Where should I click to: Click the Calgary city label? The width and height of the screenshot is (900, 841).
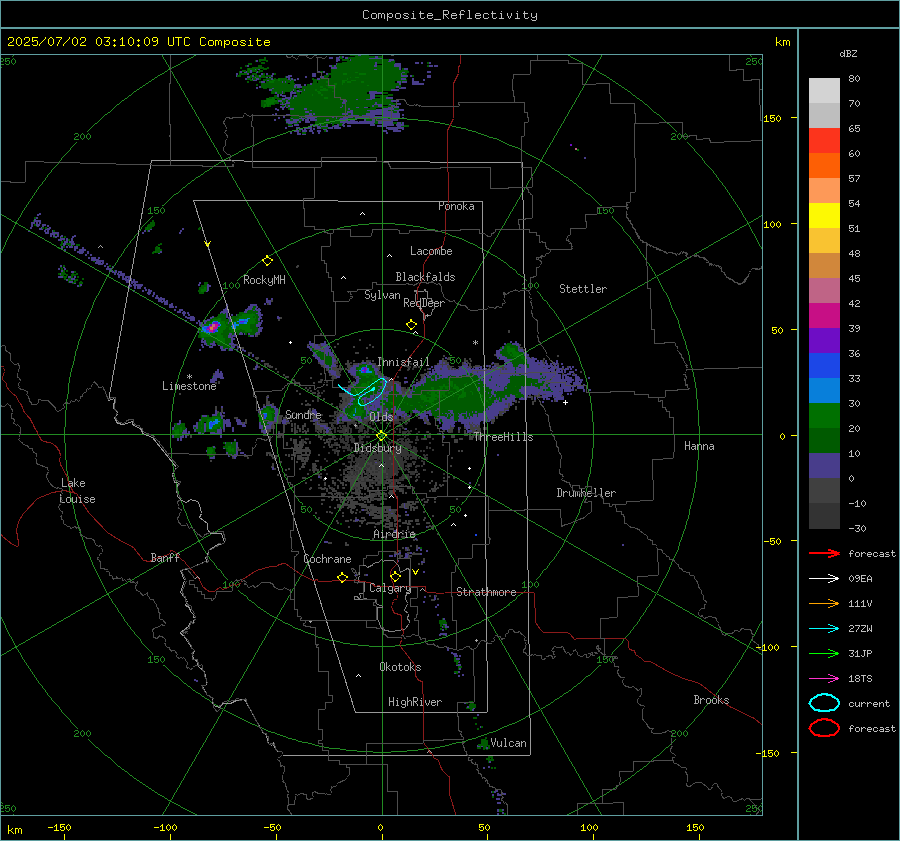[390, 588]
